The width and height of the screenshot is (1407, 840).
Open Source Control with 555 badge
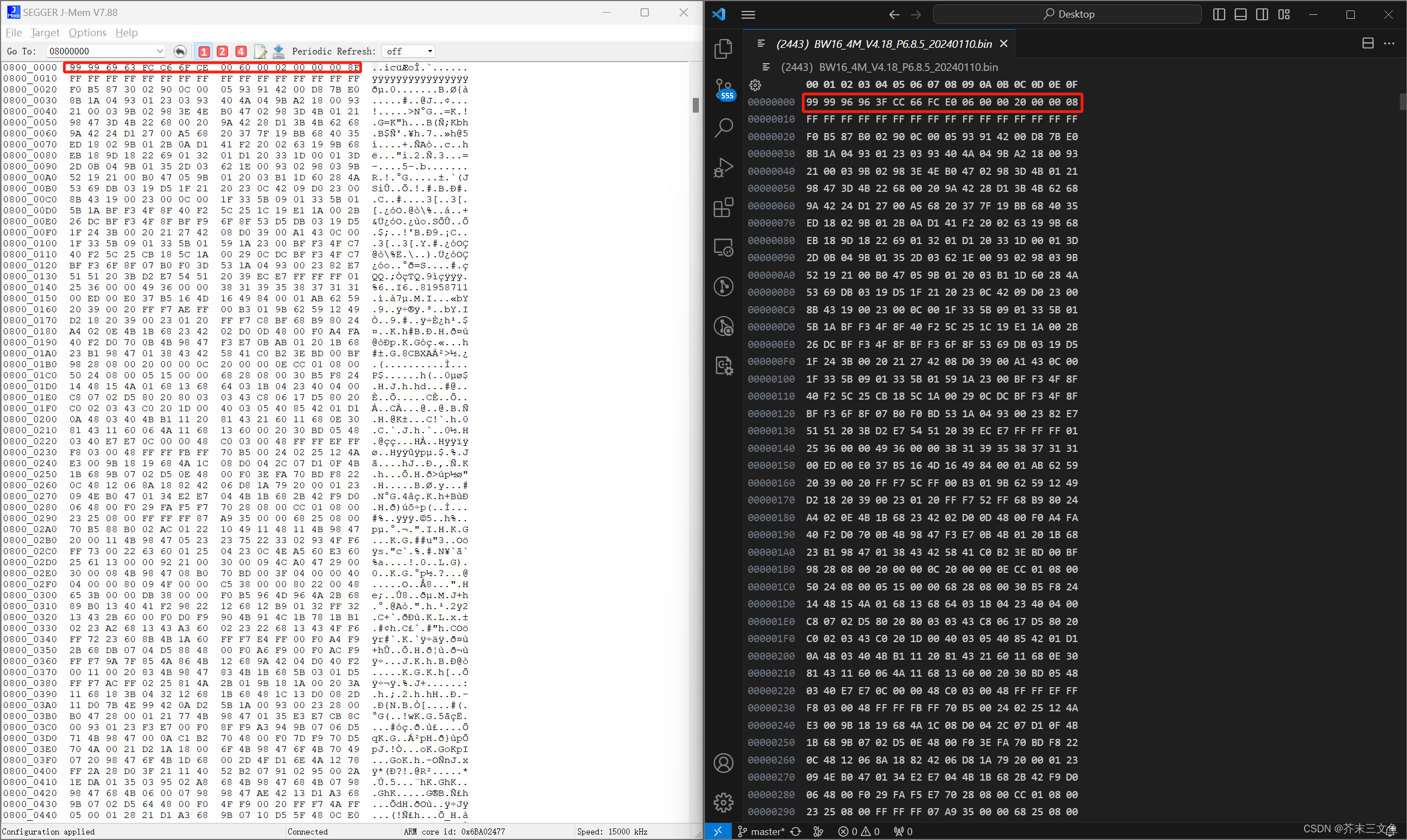(724, 89)
